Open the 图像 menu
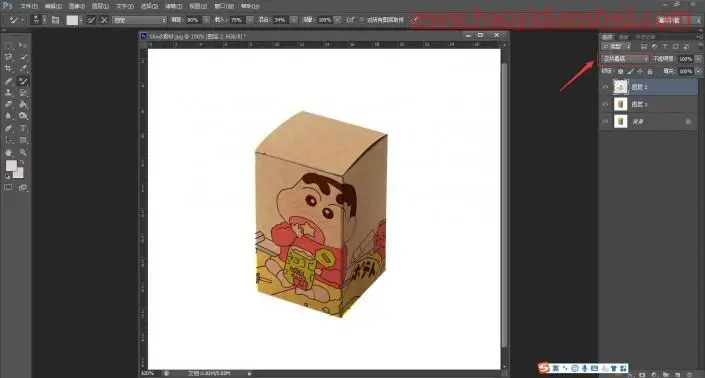The image size is (705, 378). pos(76,6)
